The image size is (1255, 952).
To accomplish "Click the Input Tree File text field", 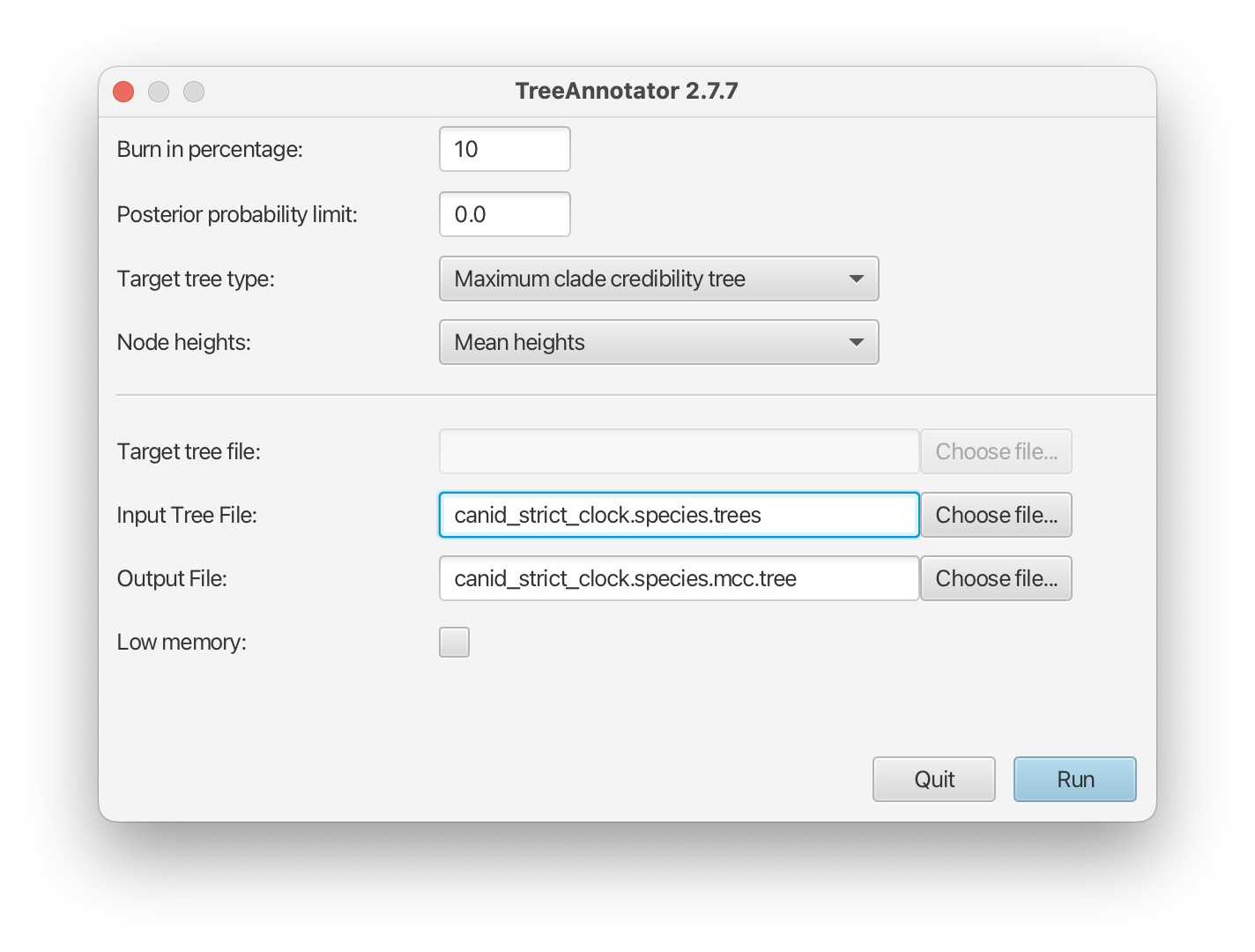I will (679, 516).
